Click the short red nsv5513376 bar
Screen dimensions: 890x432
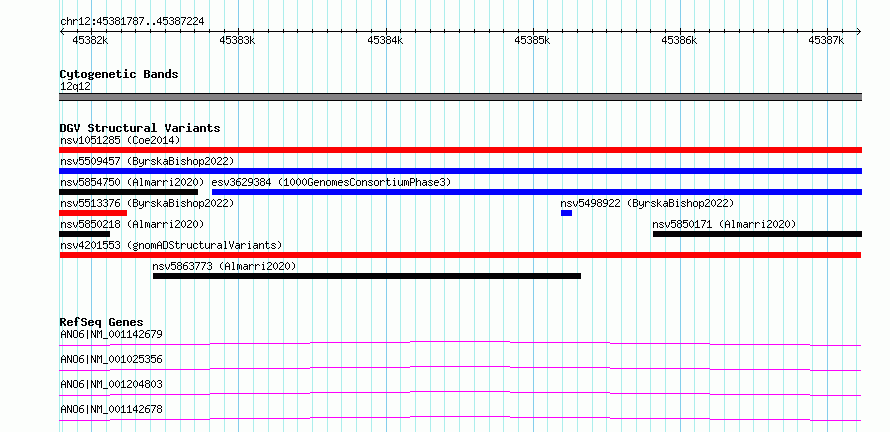(x=93, y=213)
